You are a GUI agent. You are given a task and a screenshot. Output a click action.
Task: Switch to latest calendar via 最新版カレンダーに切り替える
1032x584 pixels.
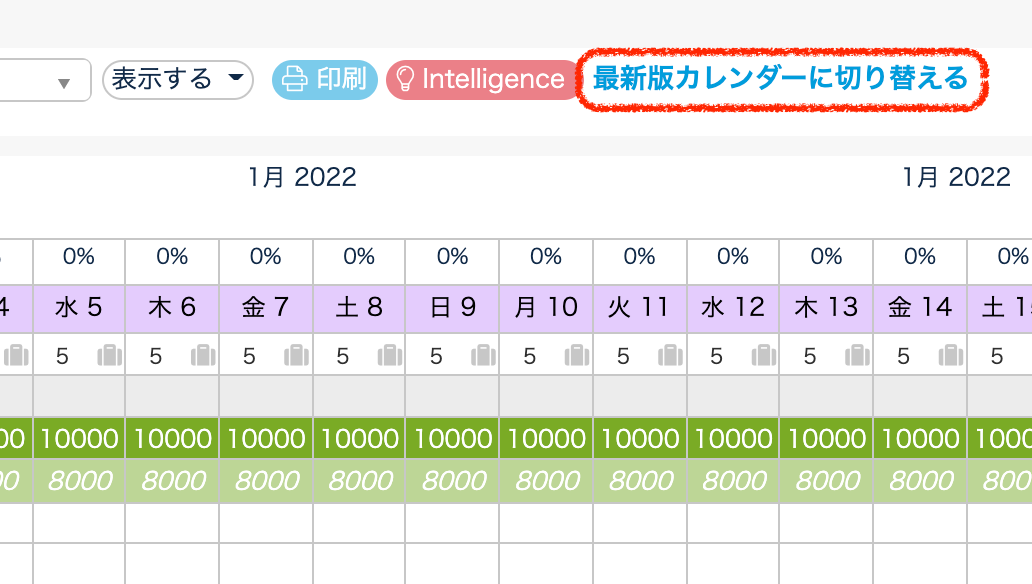pos(781,78)
